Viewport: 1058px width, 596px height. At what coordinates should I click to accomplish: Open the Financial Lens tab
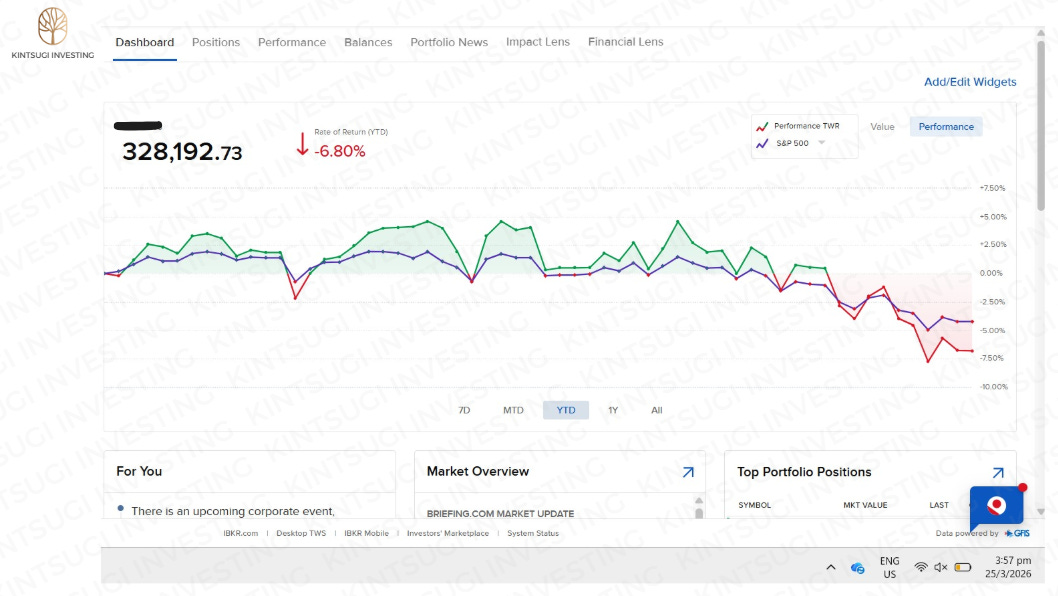pos(625,42)
